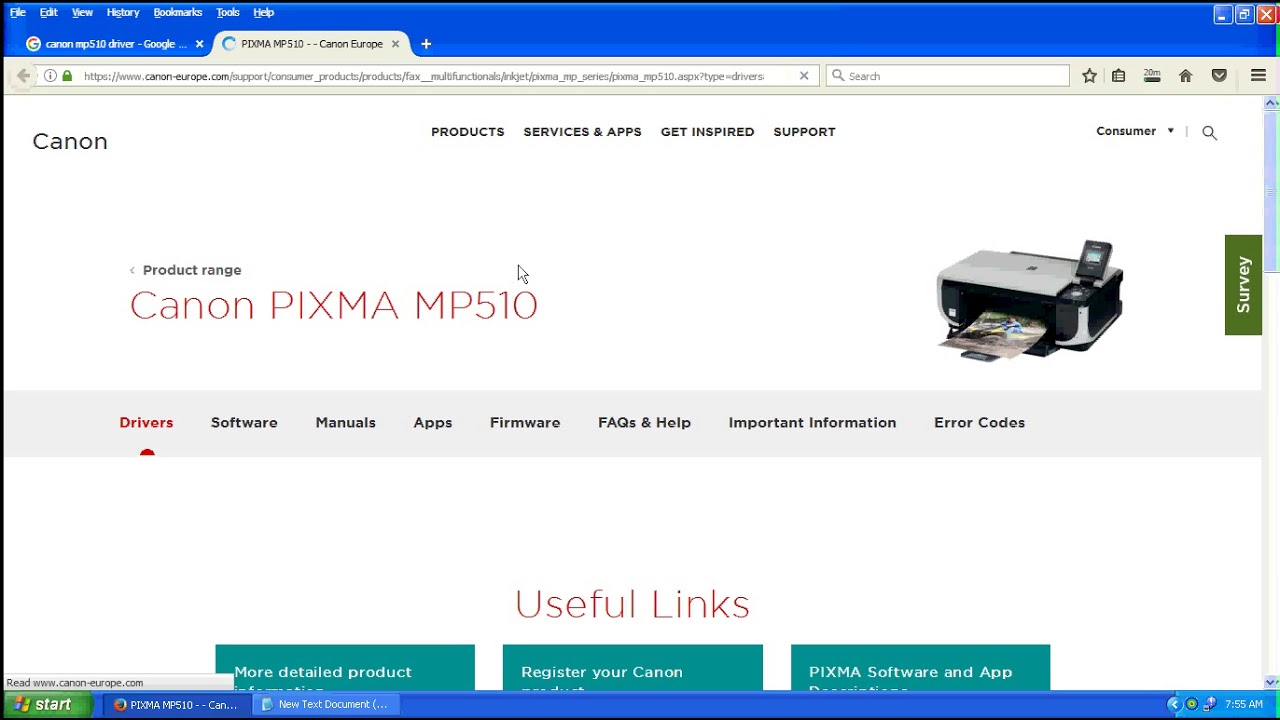
Task: Click the vertical scrollbar up arrow
Action: (1271, 103)
